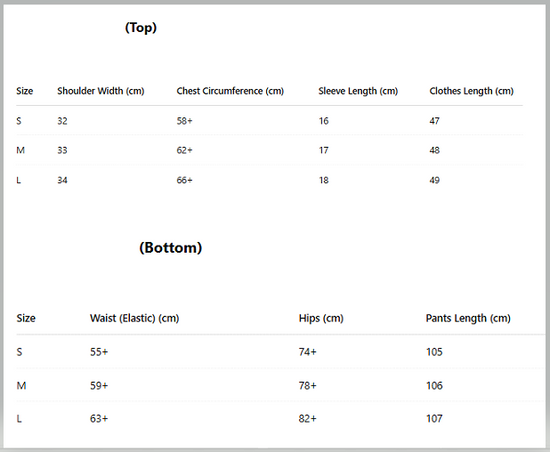550x452 pixels.
Task: Select the 63+ waist value for L
Action: click(99, 418)
